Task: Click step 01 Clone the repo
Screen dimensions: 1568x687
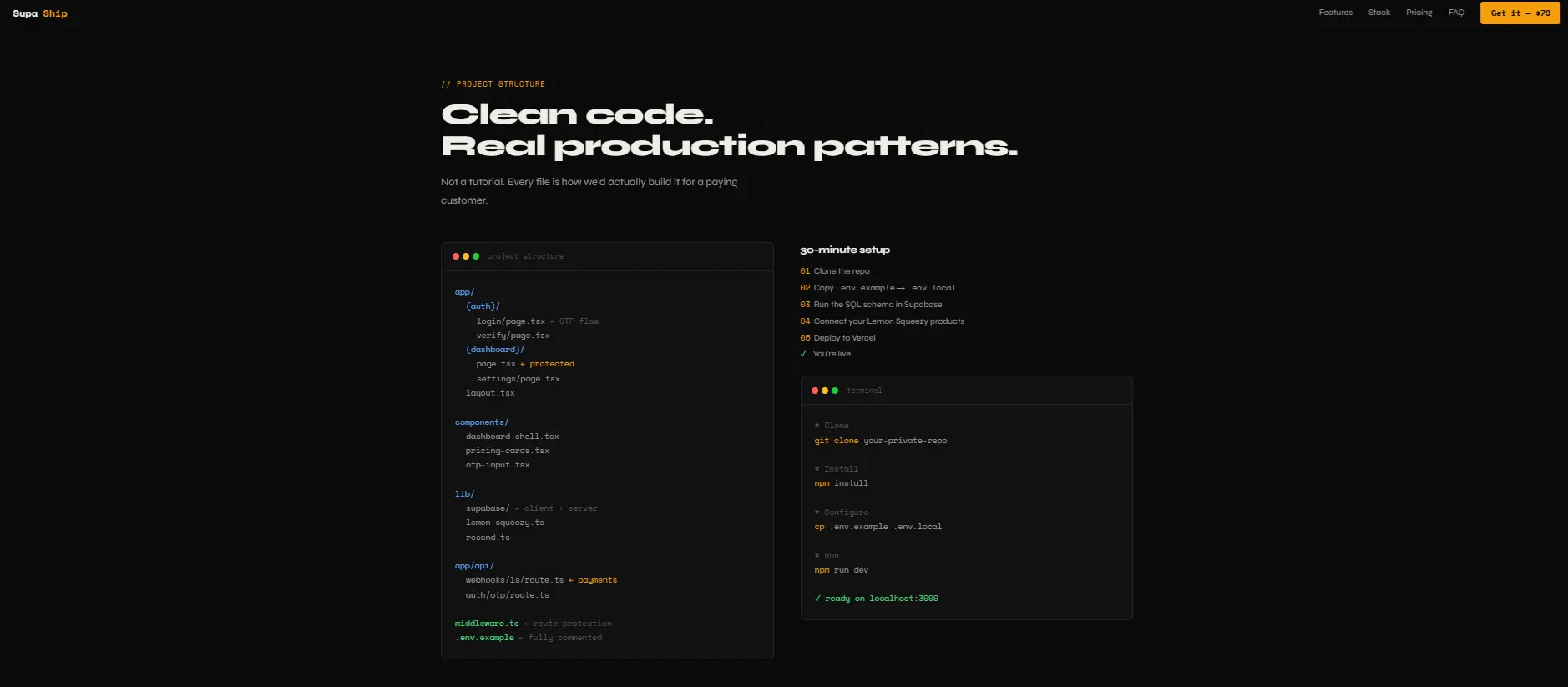Action: click(835, 271)
